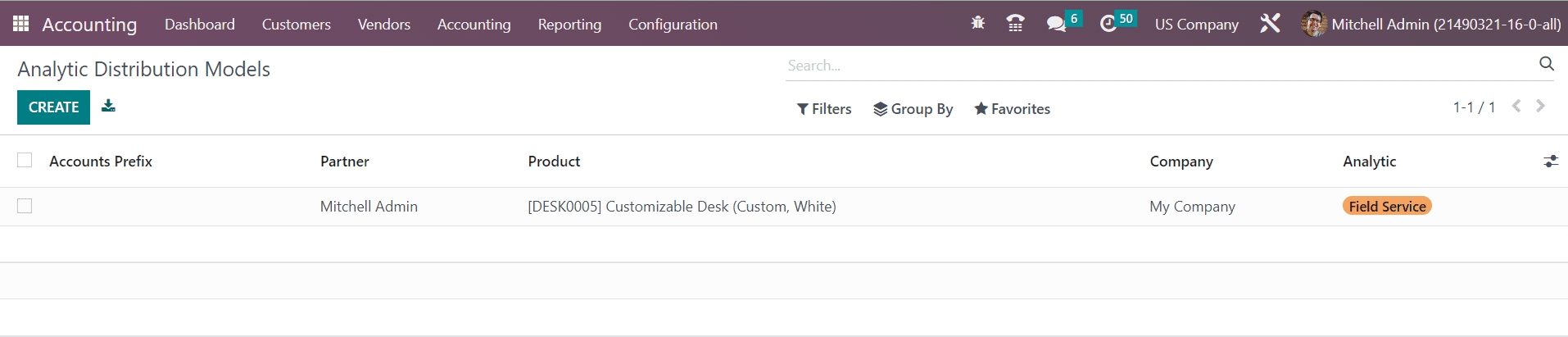
Task: Open optional columns settings icon
Action: click(x=1550, y=162)
